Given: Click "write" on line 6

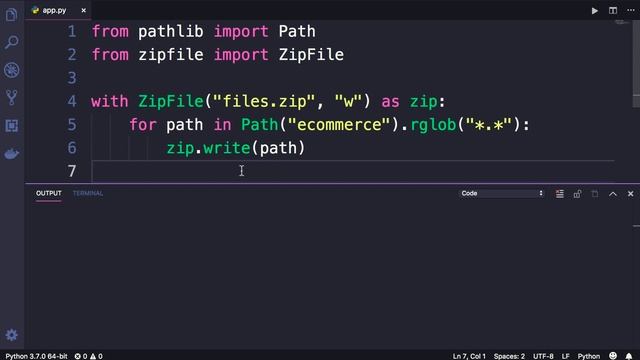Looking at the screenshot, I should tap(227, 148).
